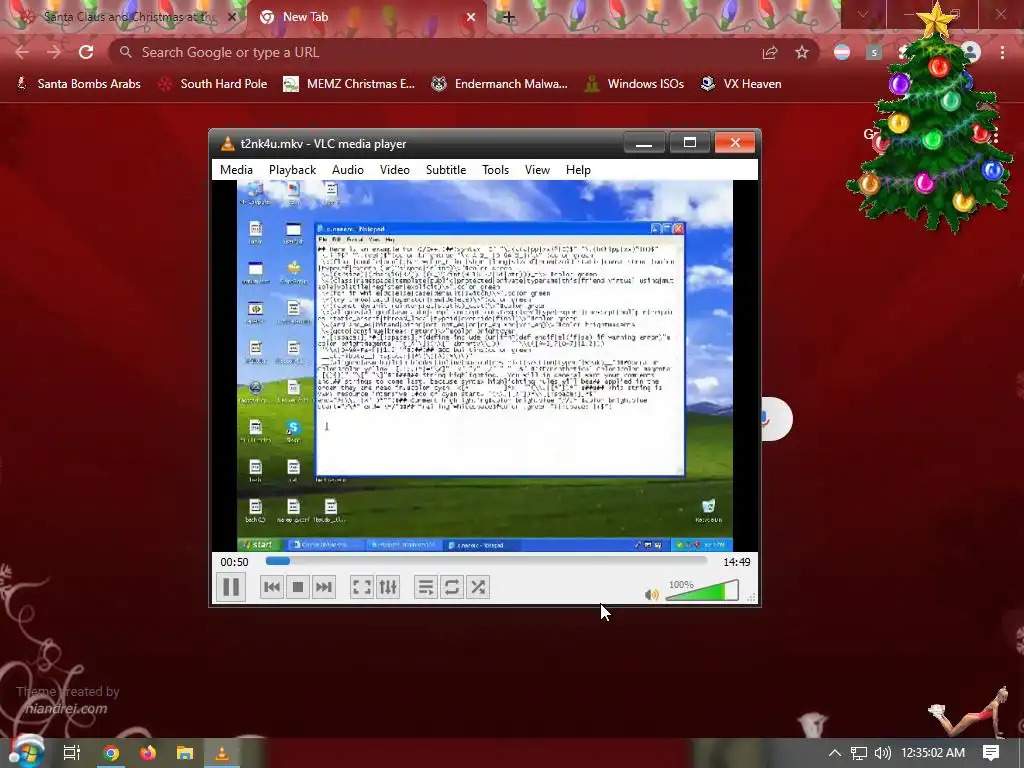Toggle loop mode in VLC
The image size is (1024, 768).
click(x=452, y=587)
